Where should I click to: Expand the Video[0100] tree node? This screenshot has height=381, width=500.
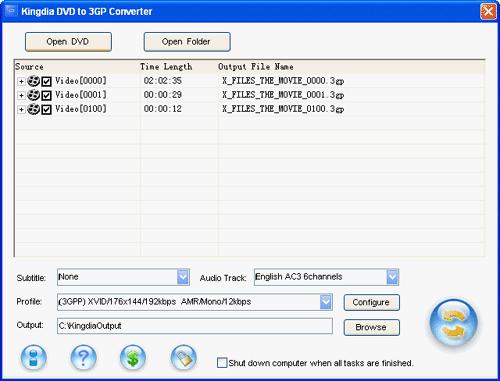point(21,109)
